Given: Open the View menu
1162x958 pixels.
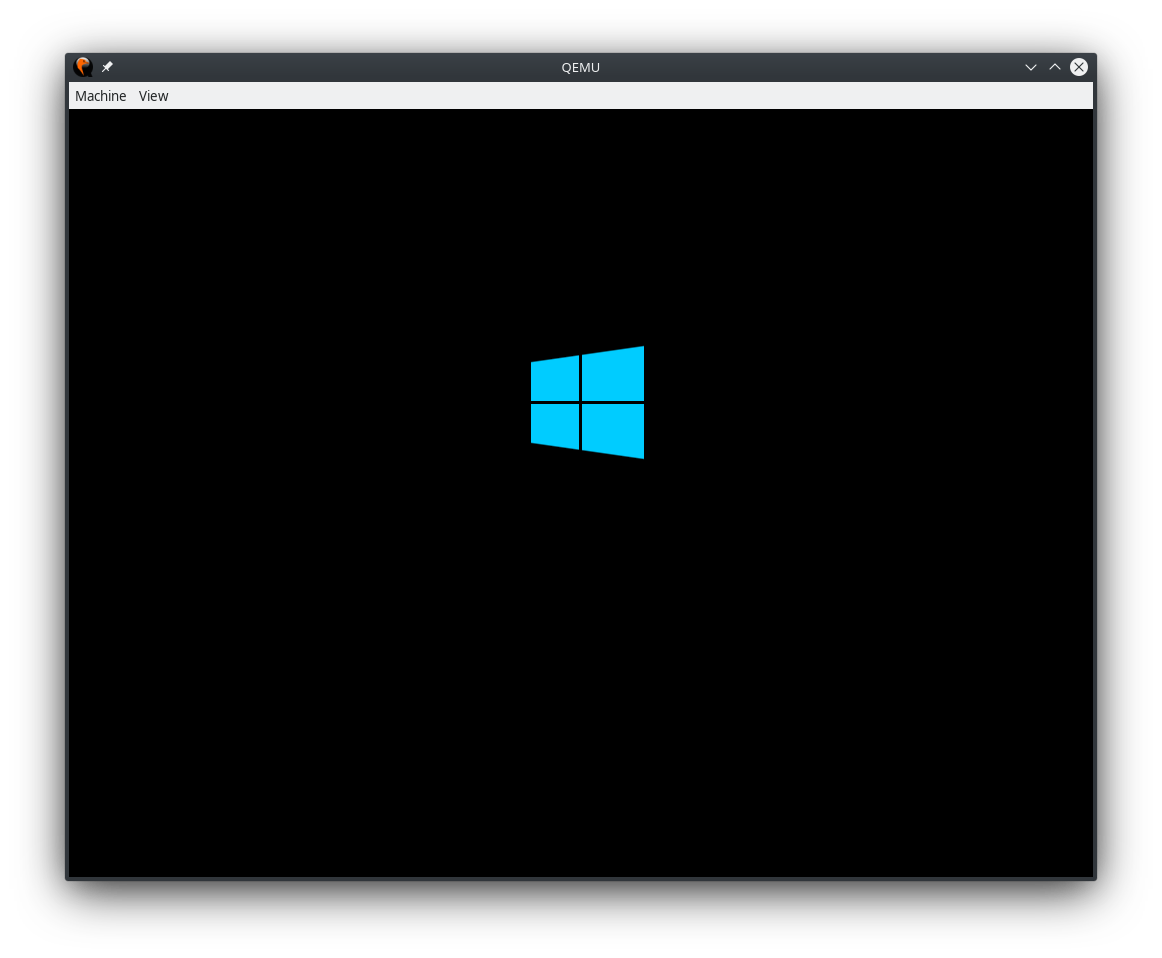Looking at the screenshot, I should click(x=153, y=96).
